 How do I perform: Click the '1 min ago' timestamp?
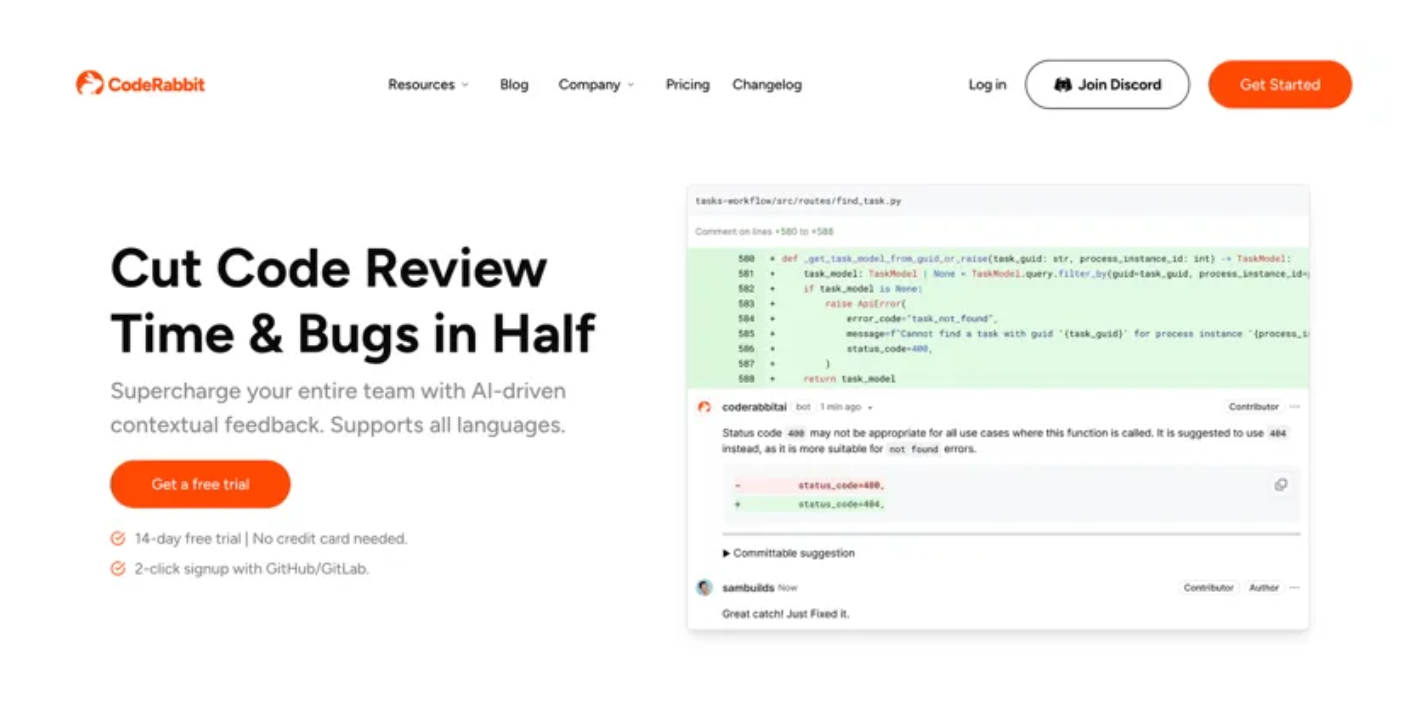coord(840,408)
